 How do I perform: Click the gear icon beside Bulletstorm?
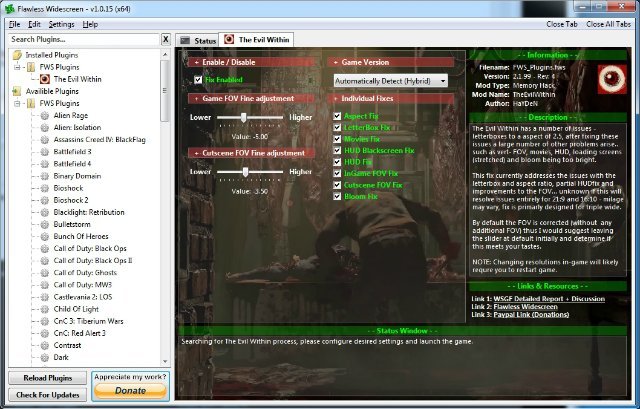[x=45, y=225]
